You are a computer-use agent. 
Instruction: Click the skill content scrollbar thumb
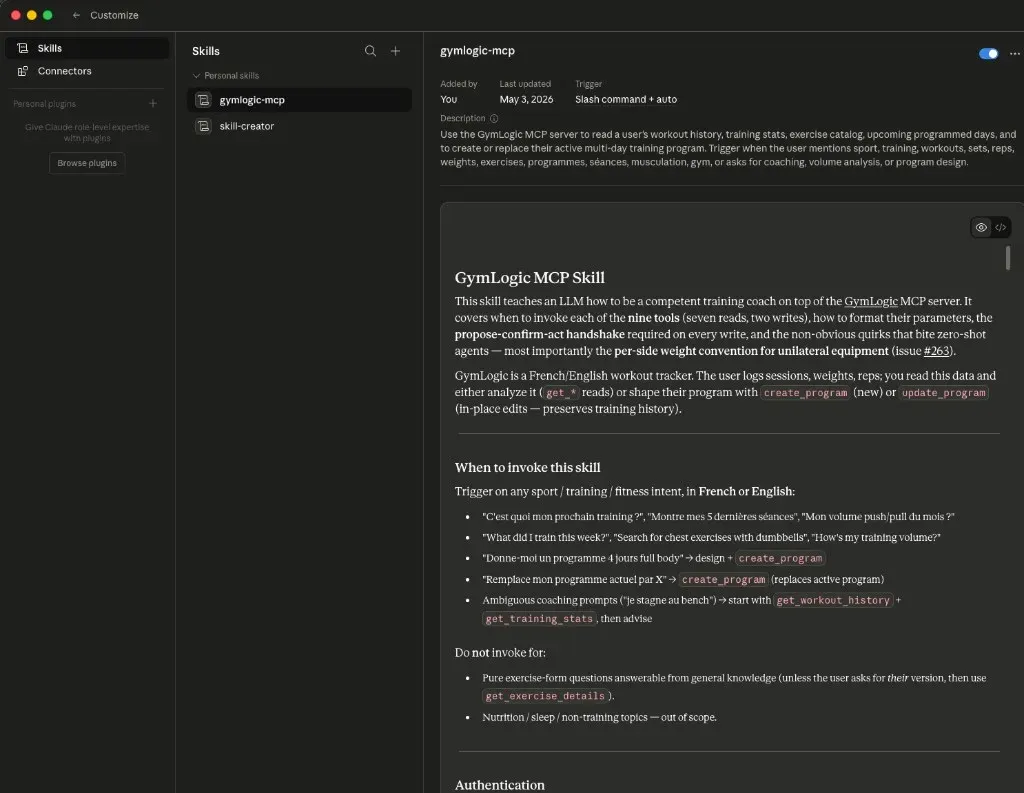click(x=1008, y=257)
